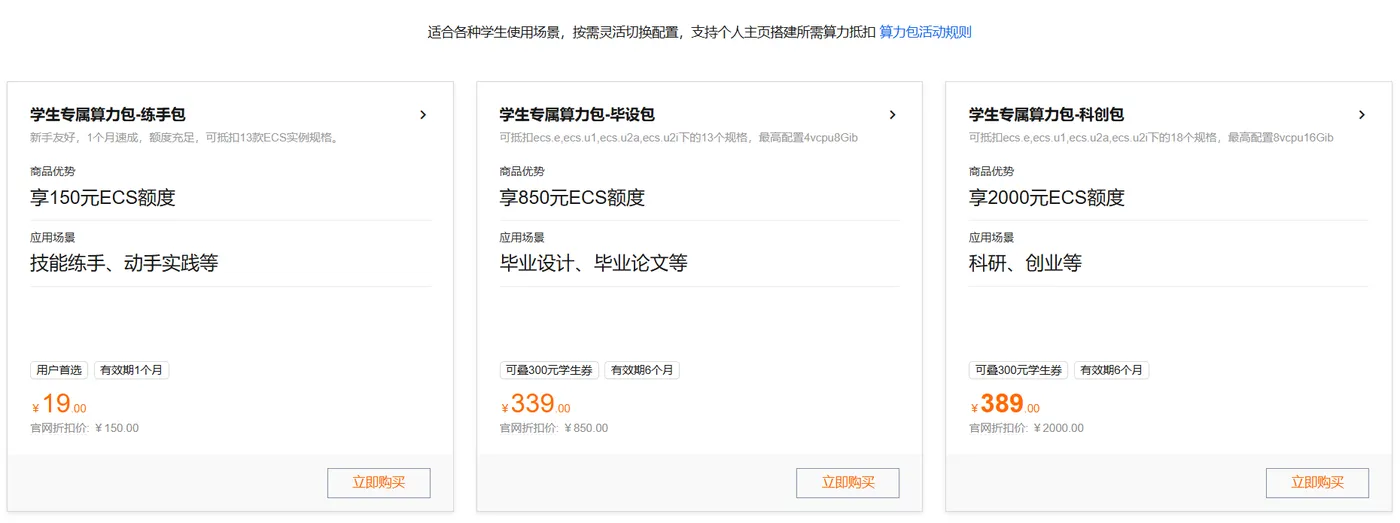The width and height of the screenshot is (1400, 523).
Task: Click 有效期6个月 tag on 科创包 card
Action: click(x=1112, y=370)
